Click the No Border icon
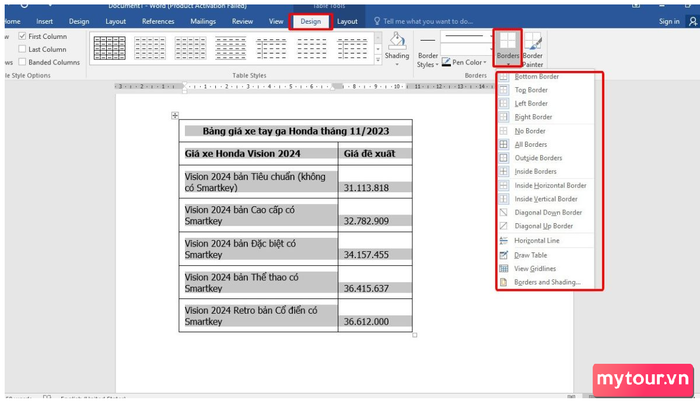Image resolution: width=700 pixels, height=405 pixels. 504,131
